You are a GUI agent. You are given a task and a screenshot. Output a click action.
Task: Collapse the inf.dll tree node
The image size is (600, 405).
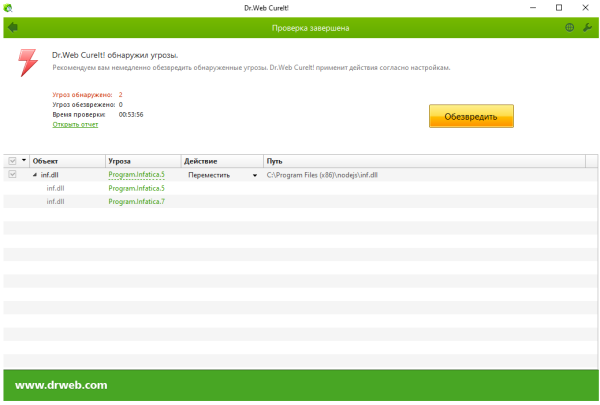35,175
